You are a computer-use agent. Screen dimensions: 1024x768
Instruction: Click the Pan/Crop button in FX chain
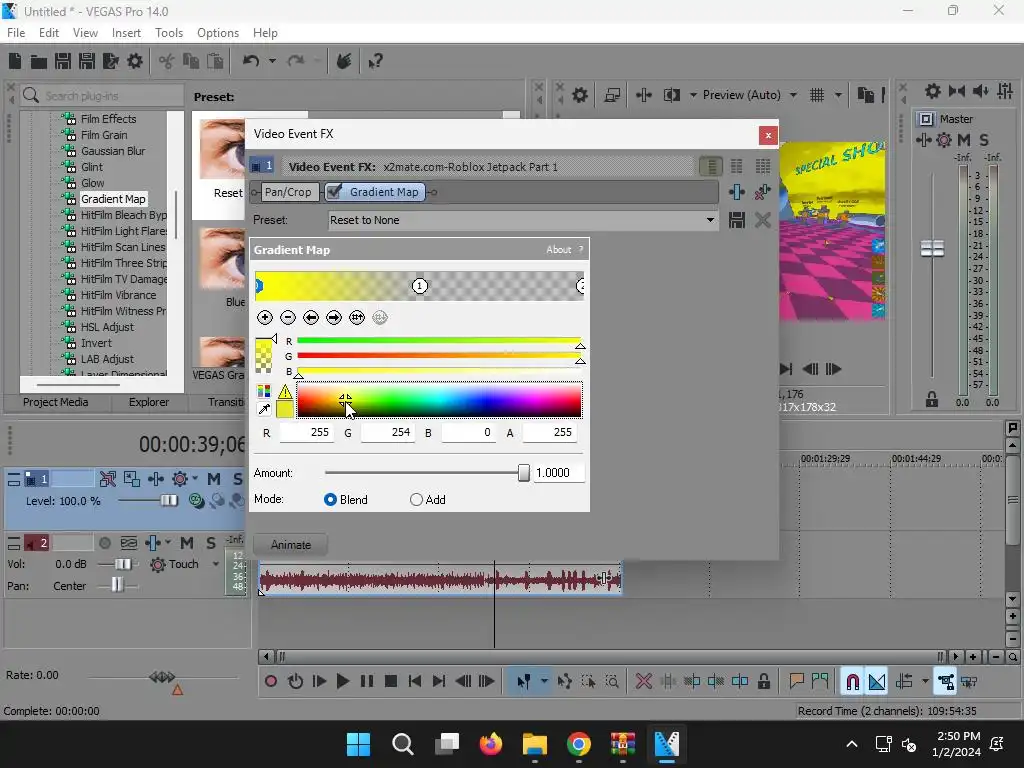(x=288, y=192)
